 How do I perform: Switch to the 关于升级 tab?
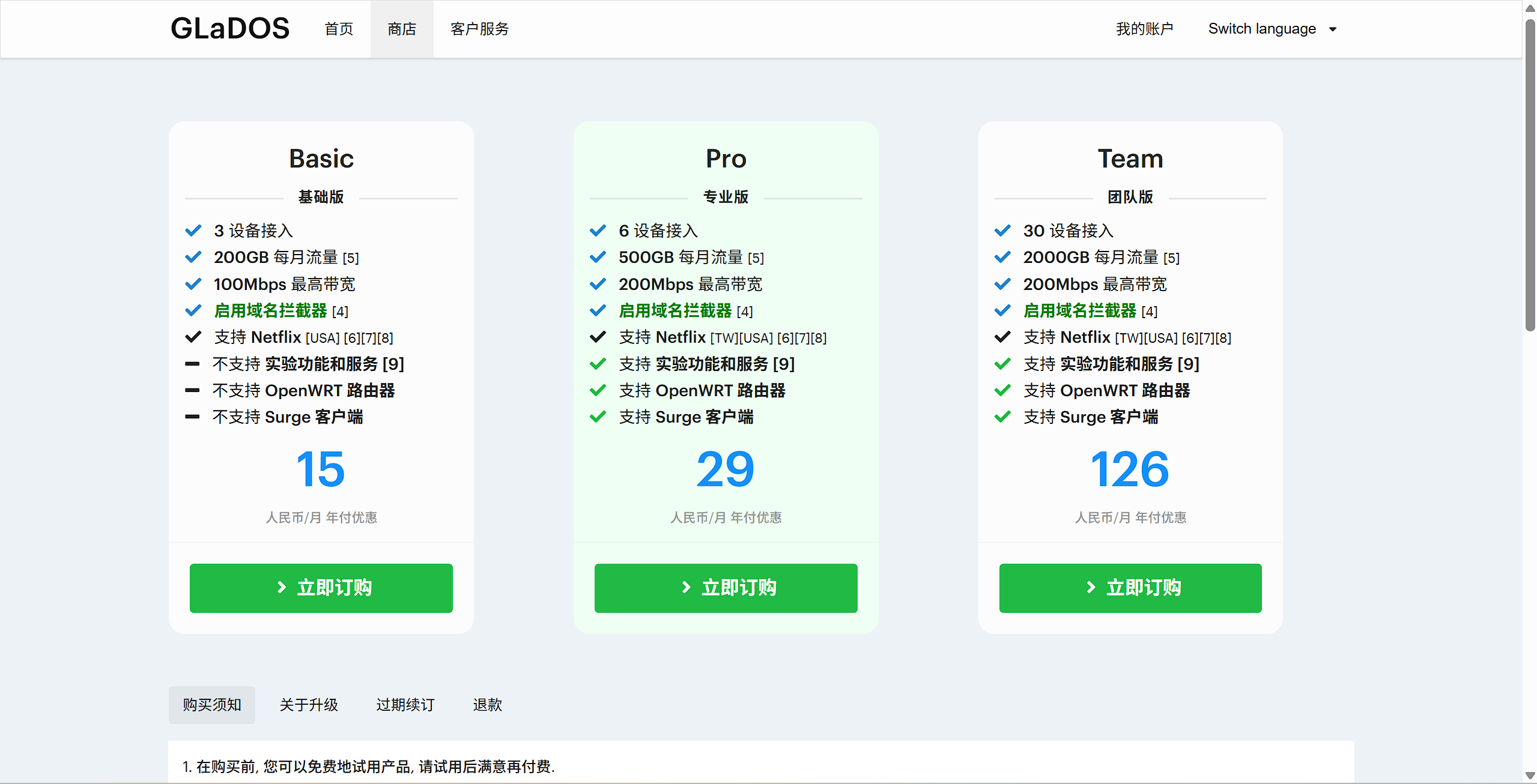click(309, 705)
